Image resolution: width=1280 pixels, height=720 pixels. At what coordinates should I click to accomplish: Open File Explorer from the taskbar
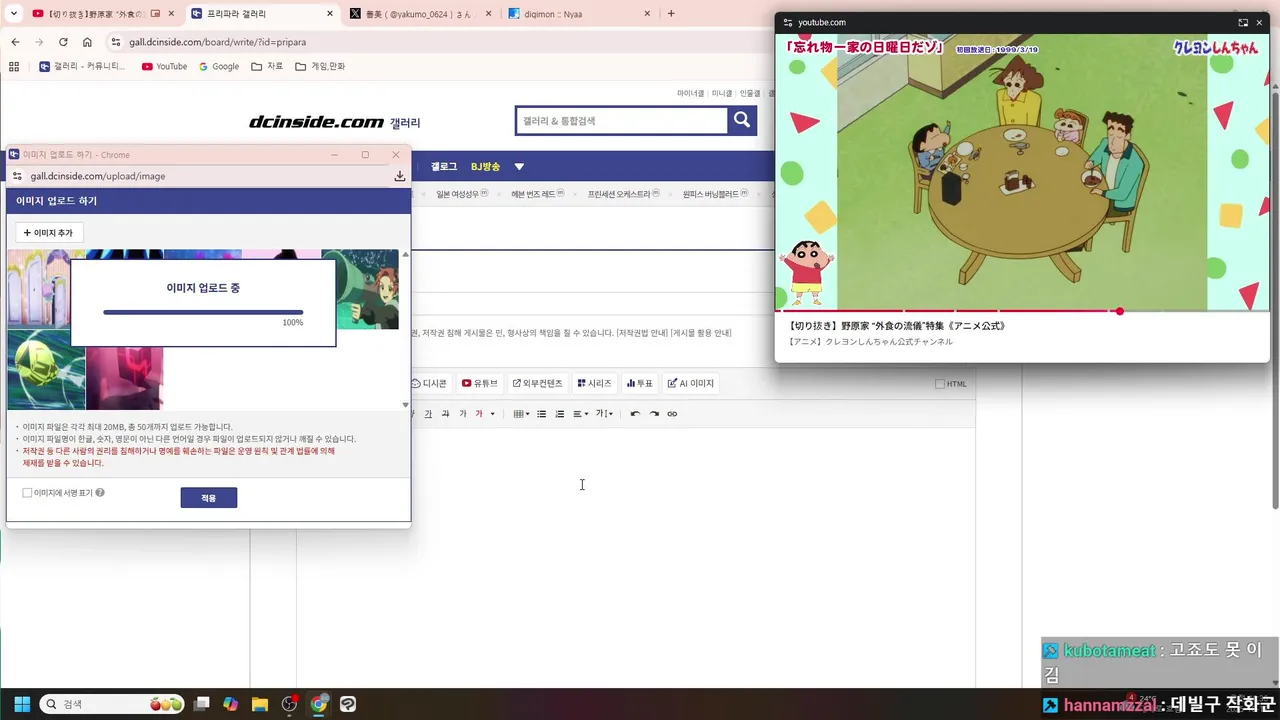pyautogui.click(x=260, y=704)
